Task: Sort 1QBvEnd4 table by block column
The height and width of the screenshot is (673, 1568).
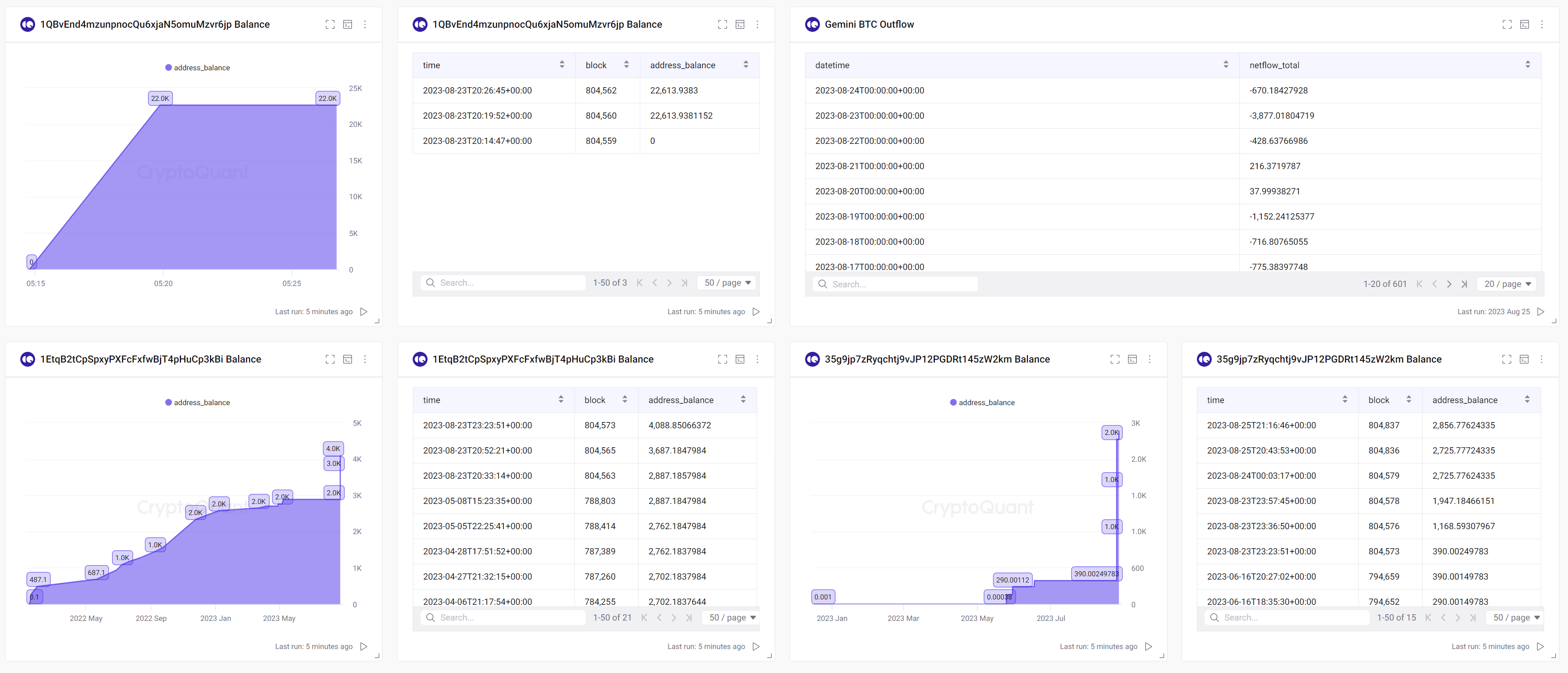Action: [627, 64]
